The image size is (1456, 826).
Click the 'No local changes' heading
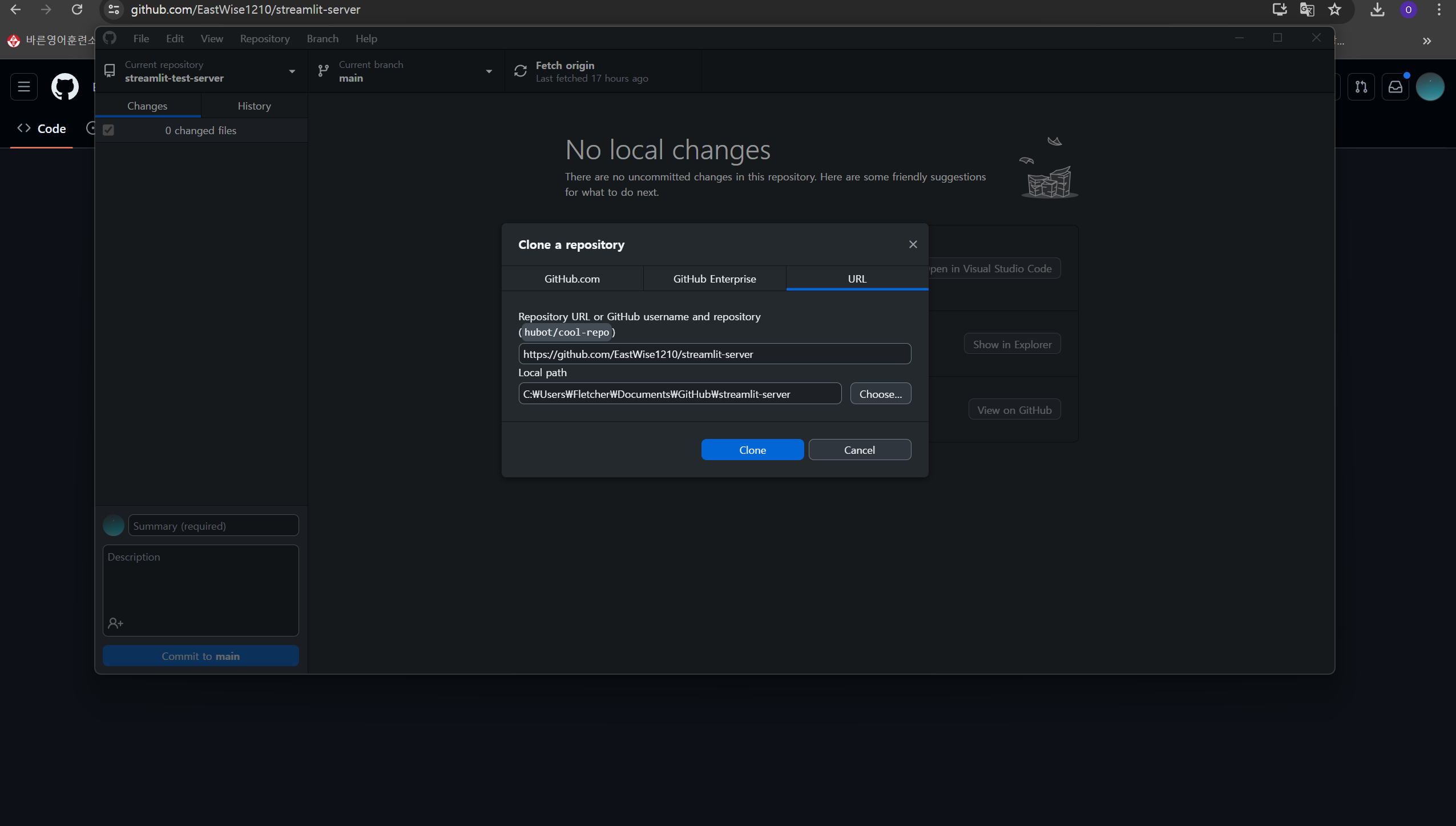tap(668, 150)
